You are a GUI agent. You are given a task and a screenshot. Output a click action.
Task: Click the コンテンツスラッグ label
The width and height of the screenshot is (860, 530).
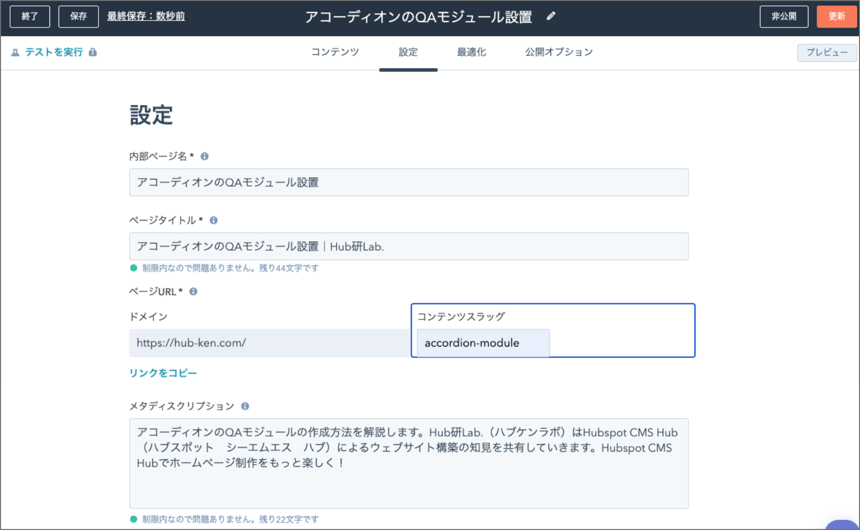461,317
